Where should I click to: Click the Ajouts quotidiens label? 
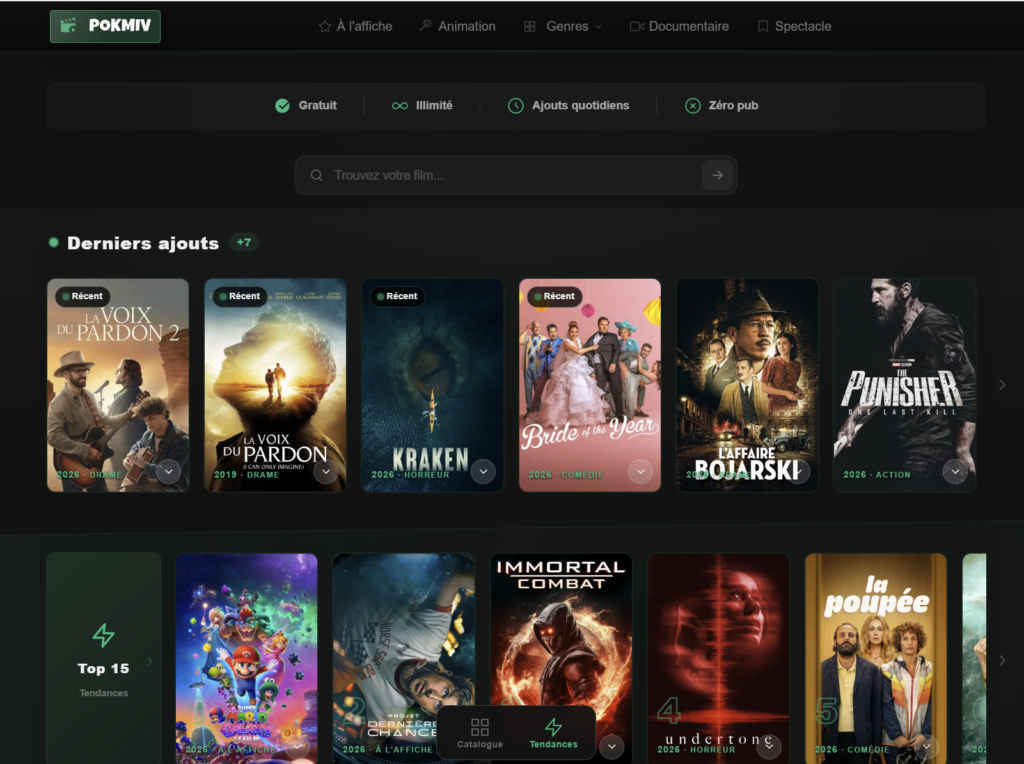coord(581,106)
